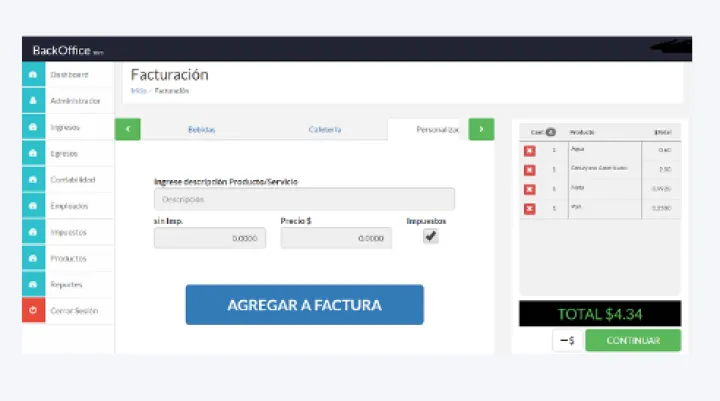Viewport: 720px width, 401px height.
Task: Click the green CONTINUAR button
Action: 632,341
